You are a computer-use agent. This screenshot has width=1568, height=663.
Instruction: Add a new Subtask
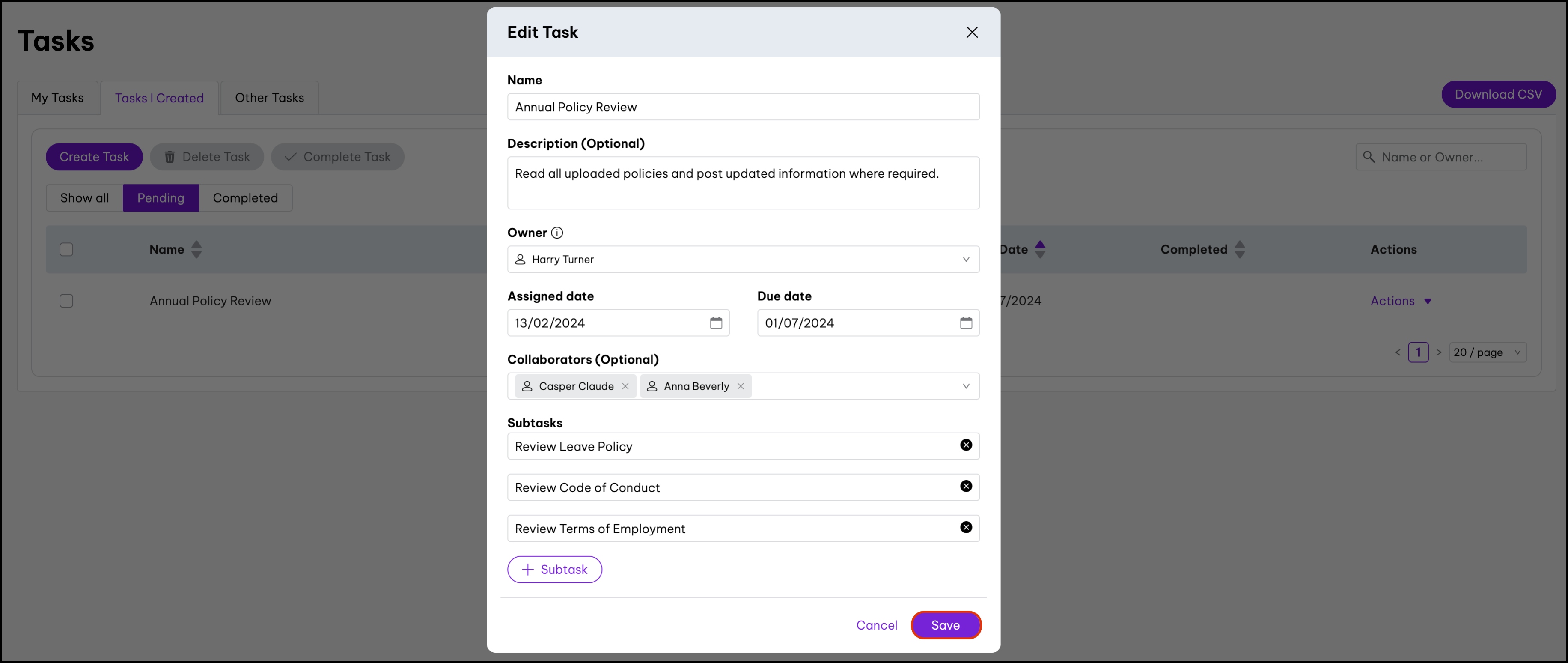pyautogui.click(x=554, y=570)
